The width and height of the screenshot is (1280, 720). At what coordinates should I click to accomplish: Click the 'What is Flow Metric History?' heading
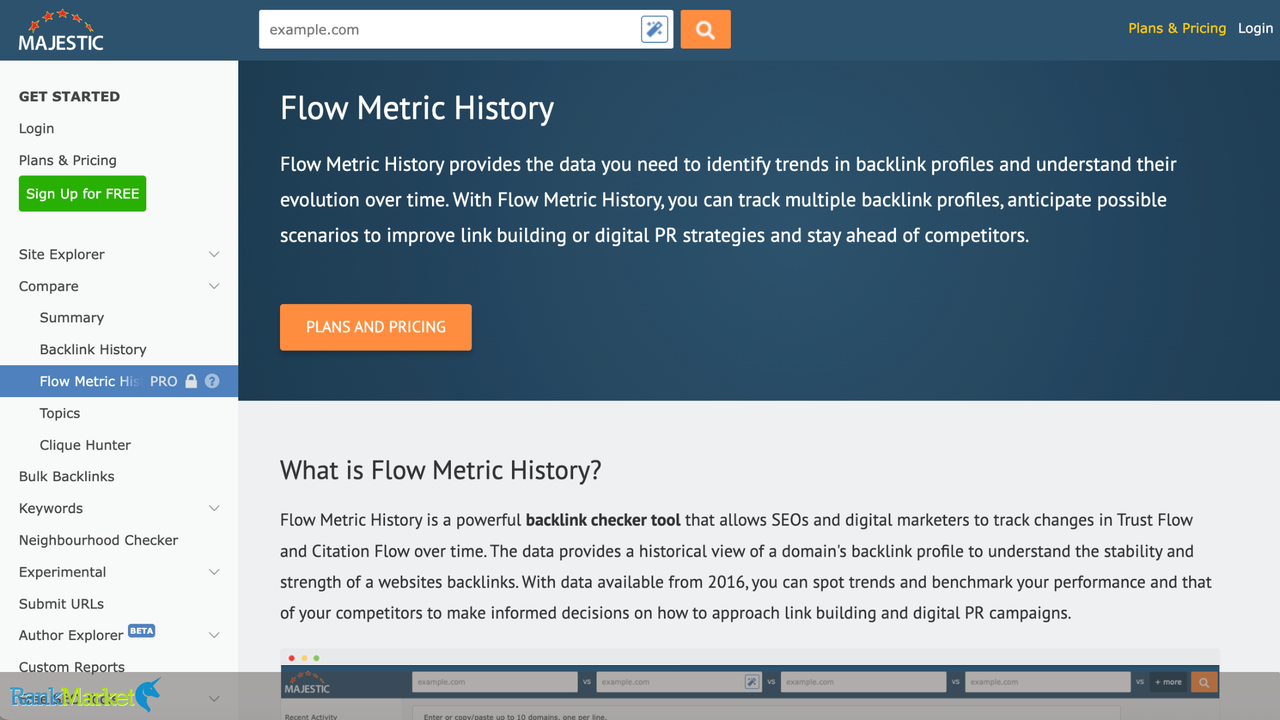441,470
